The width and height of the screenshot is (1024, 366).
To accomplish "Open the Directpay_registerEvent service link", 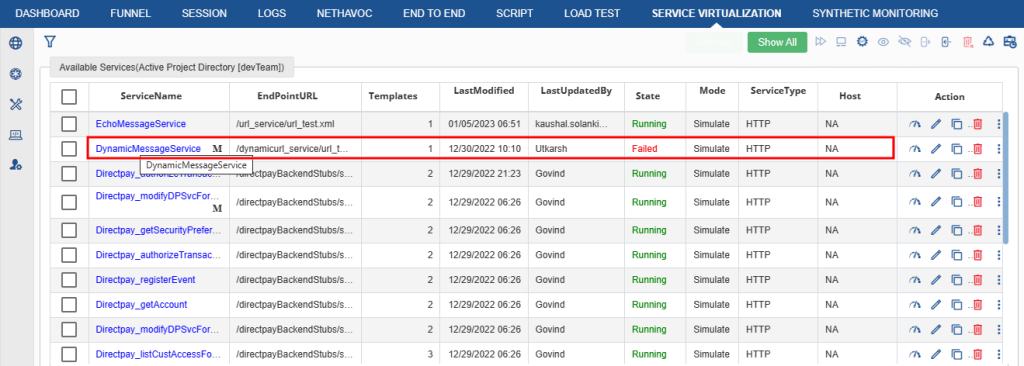I will (145, 280).
